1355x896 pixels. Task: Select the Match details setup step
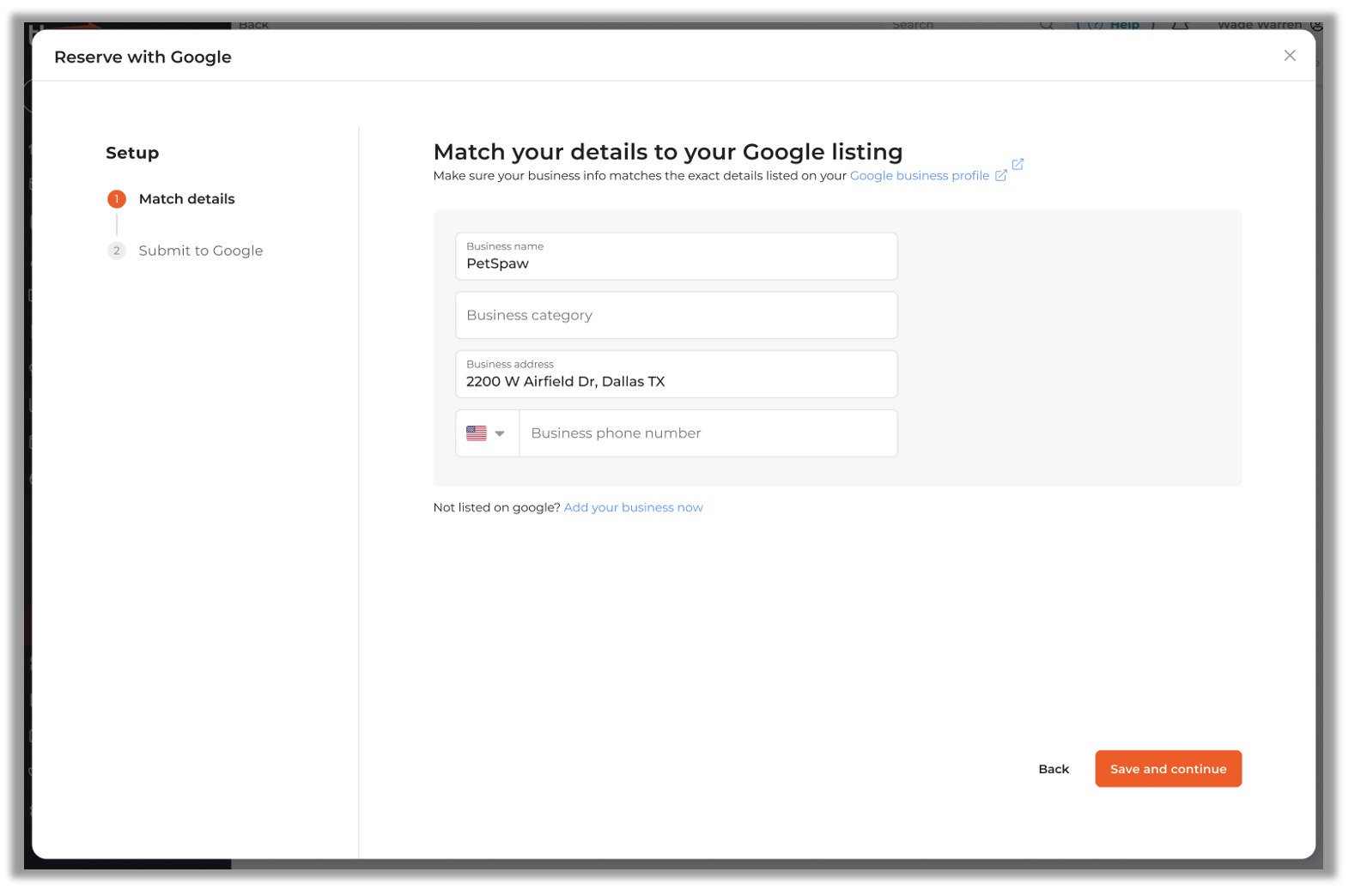[186, 199]
